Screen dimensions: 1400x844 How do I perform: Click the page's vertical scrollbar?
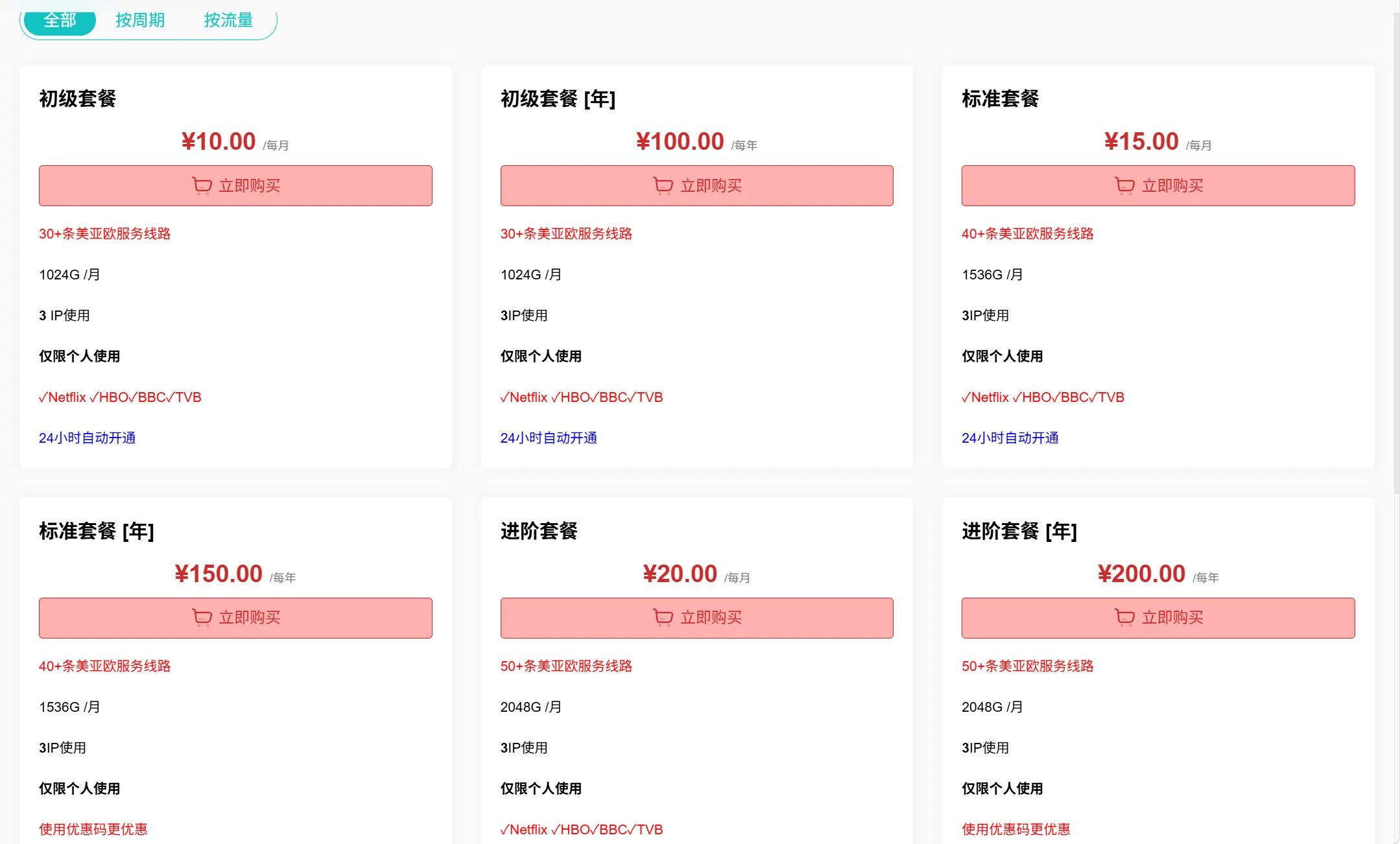(1396, 253)
